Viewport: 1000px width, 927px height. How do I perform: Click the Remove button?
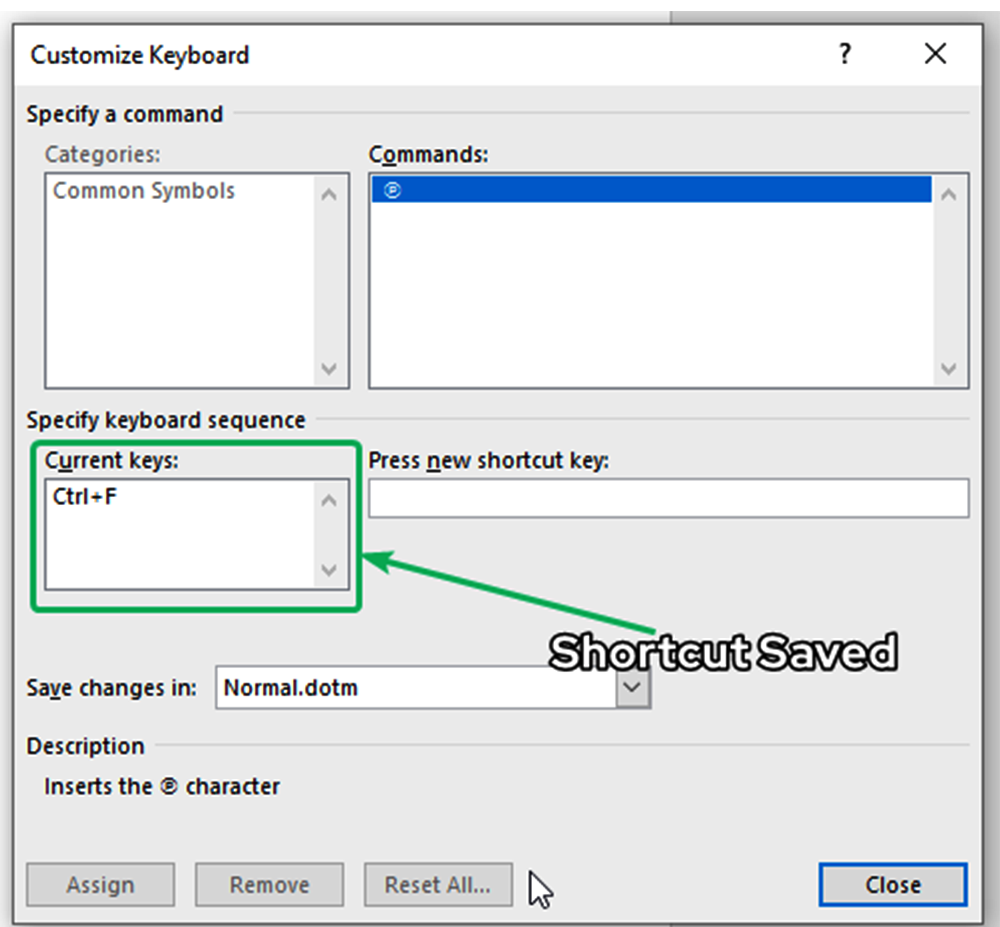[x=269, y=885]
